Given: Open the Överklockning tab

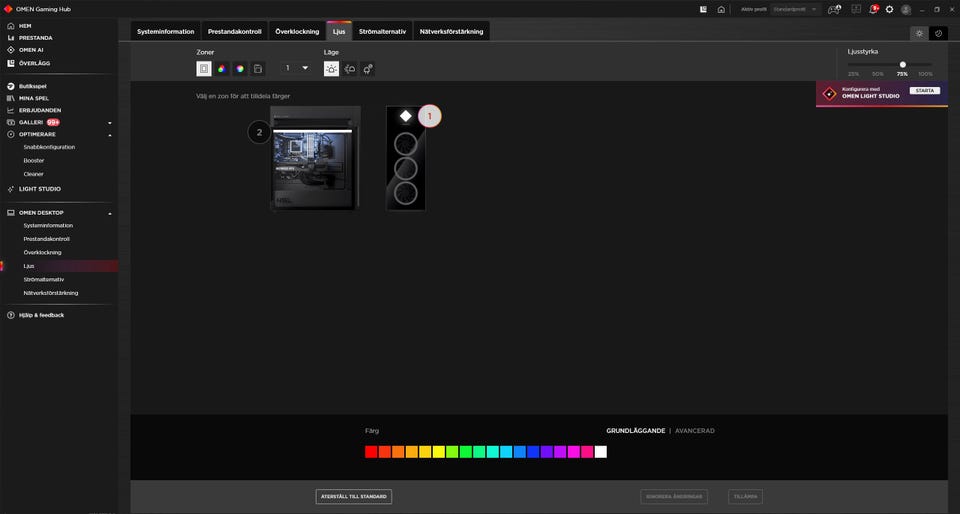Looking at the screenshot, I should tap(297, 32).
